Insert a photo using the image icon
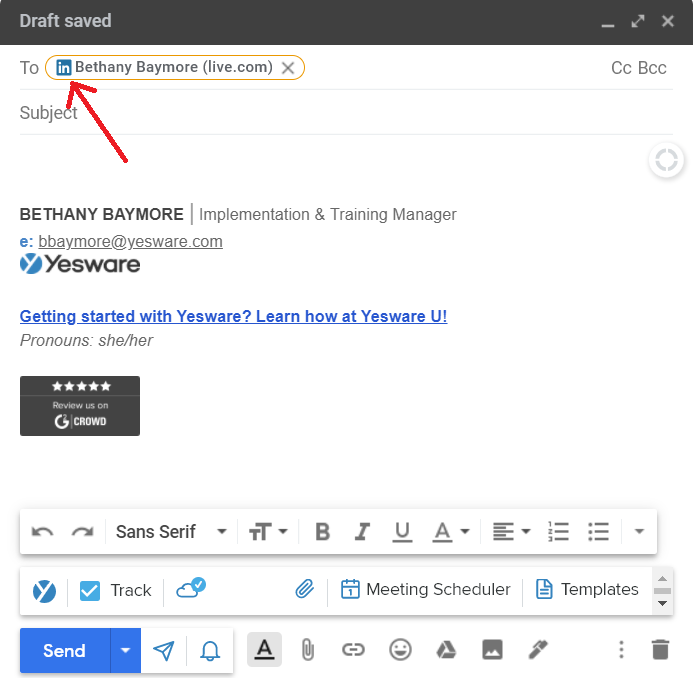693x678 pixels. (x=492, y=650)
